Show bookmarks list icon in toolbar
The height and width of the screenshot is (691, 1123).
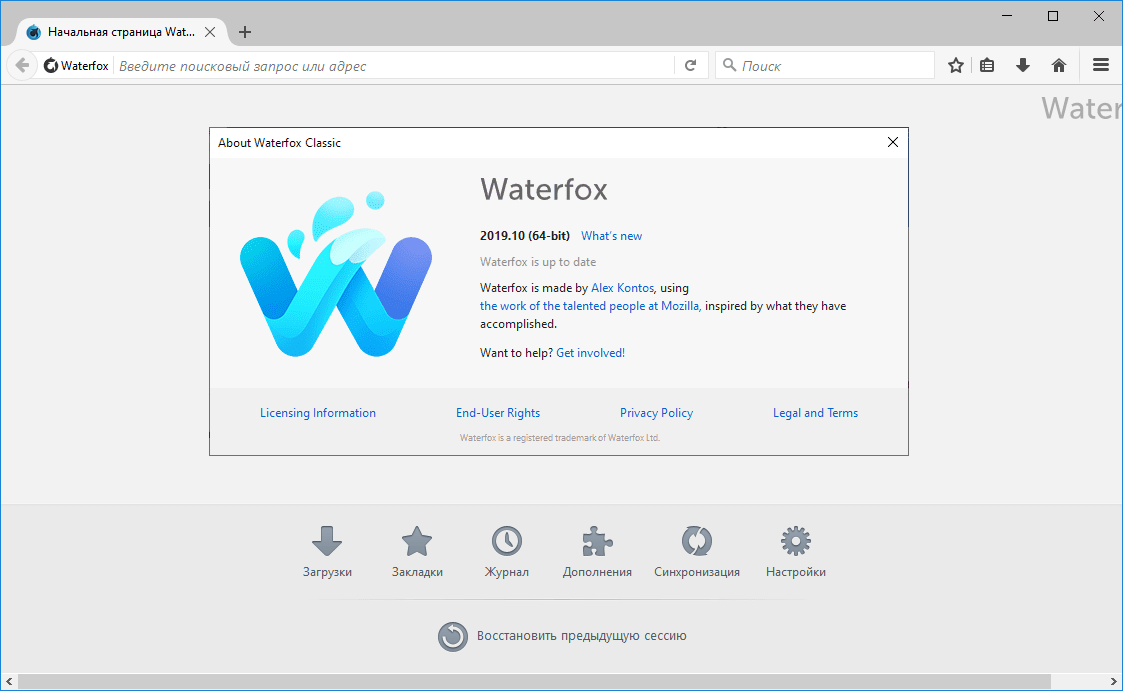point(987,66)
